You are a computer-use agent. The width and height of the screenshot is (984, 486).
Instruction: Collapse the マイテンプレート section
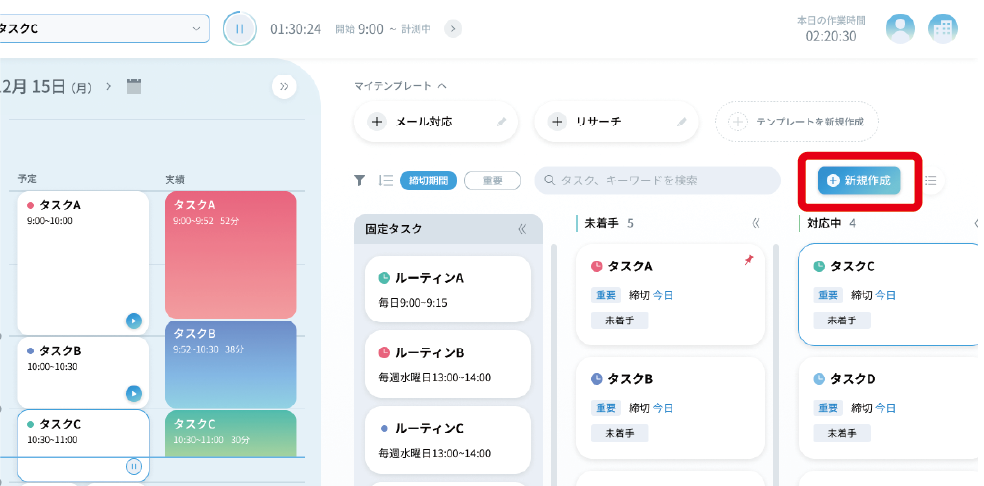(442, 86)
